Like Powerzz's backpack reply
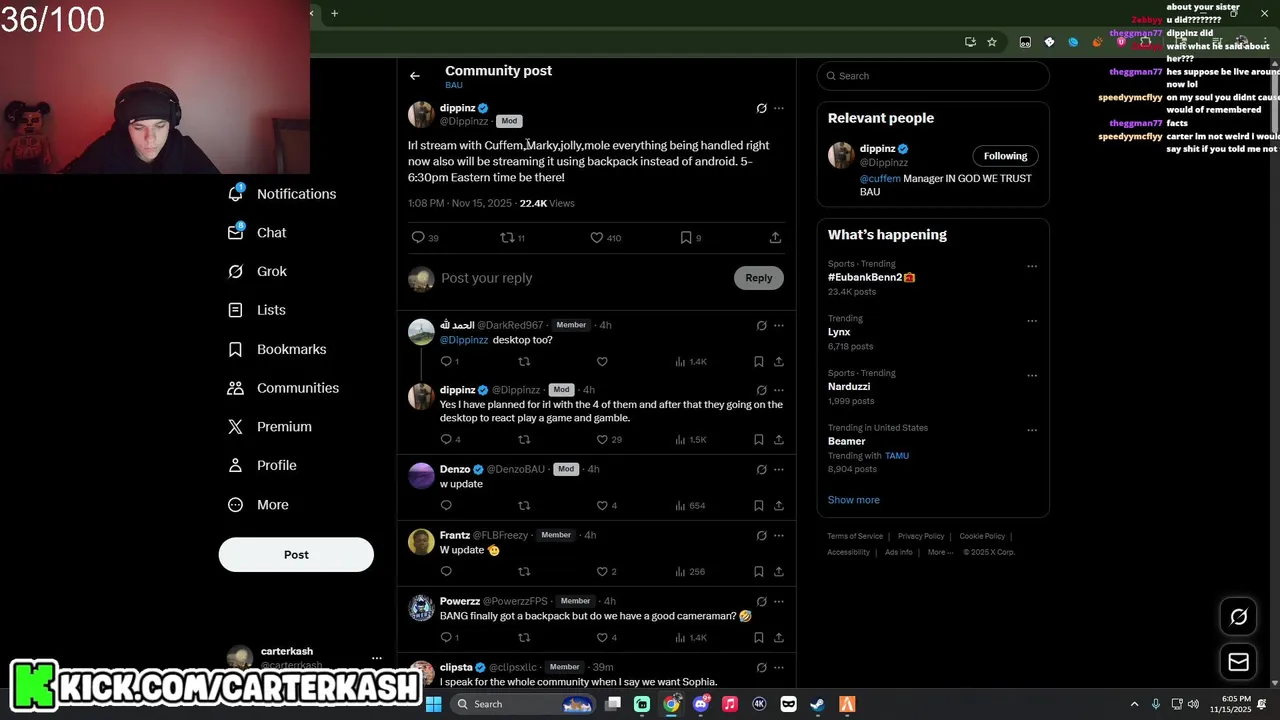The height and width of the screenshot is (720, 1280). [x=606, y=638]
